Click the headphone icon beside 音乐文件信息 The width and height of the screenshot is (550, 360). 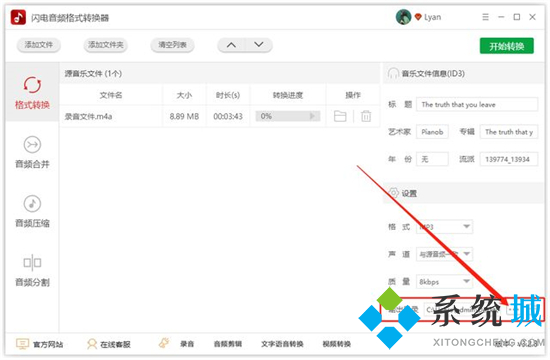(393, 73)
